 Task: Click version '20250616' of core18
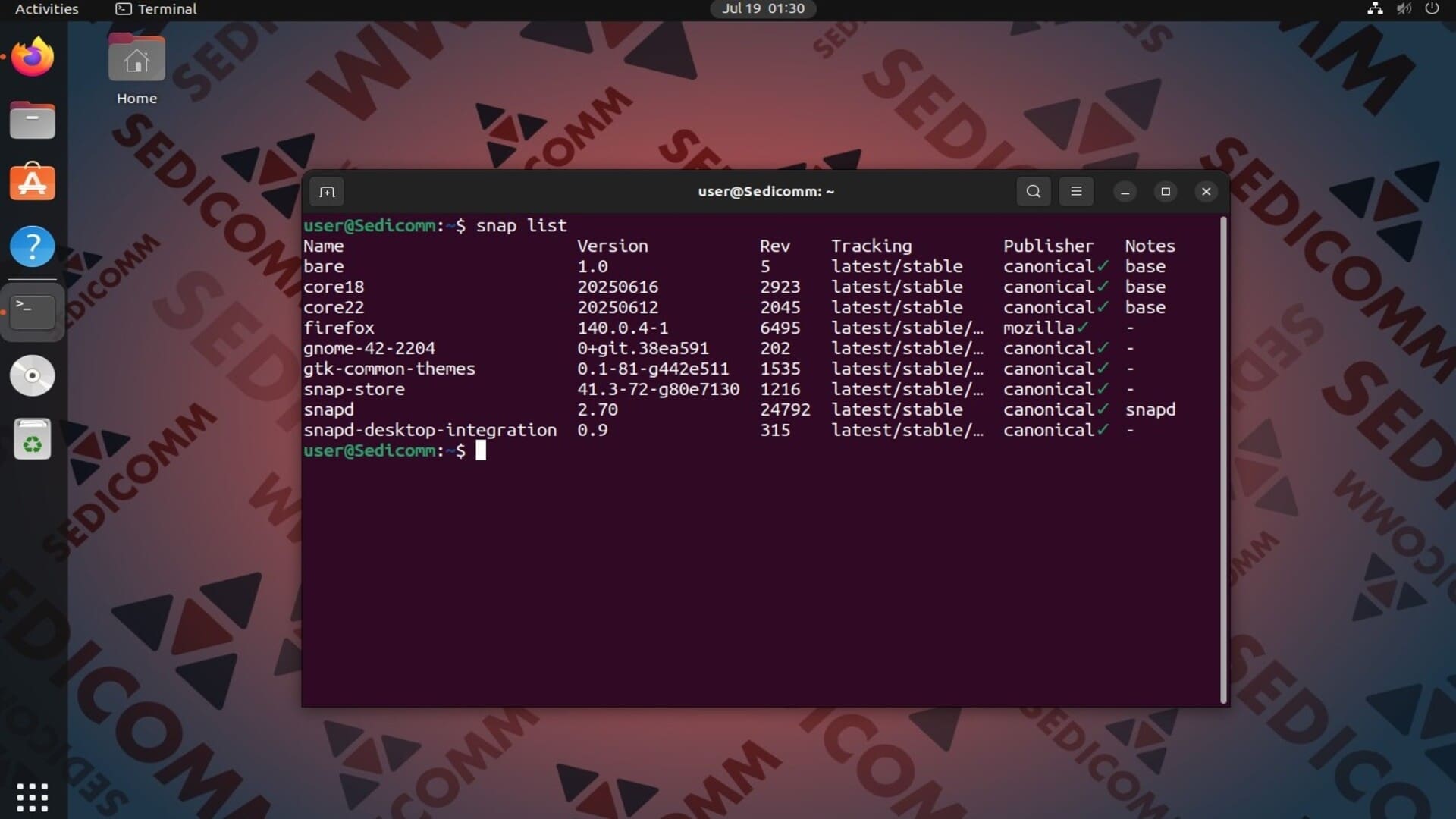[x=617, y=287]
